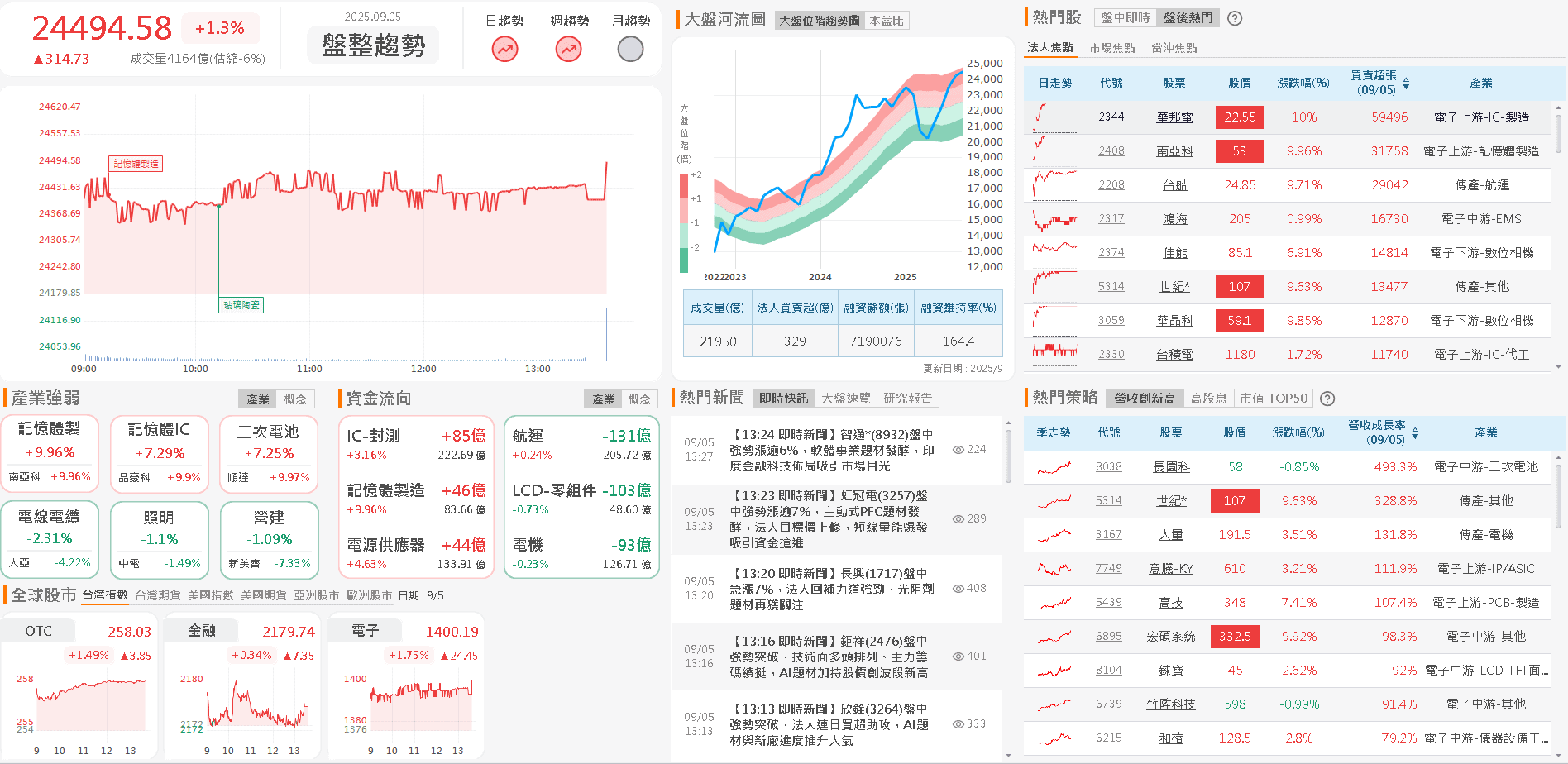The height and width of the screenshot is (764, 1568).
Task: Click the 月趨勢 gray trend icon
Action: pyautogui.click(x=630, y=49)
